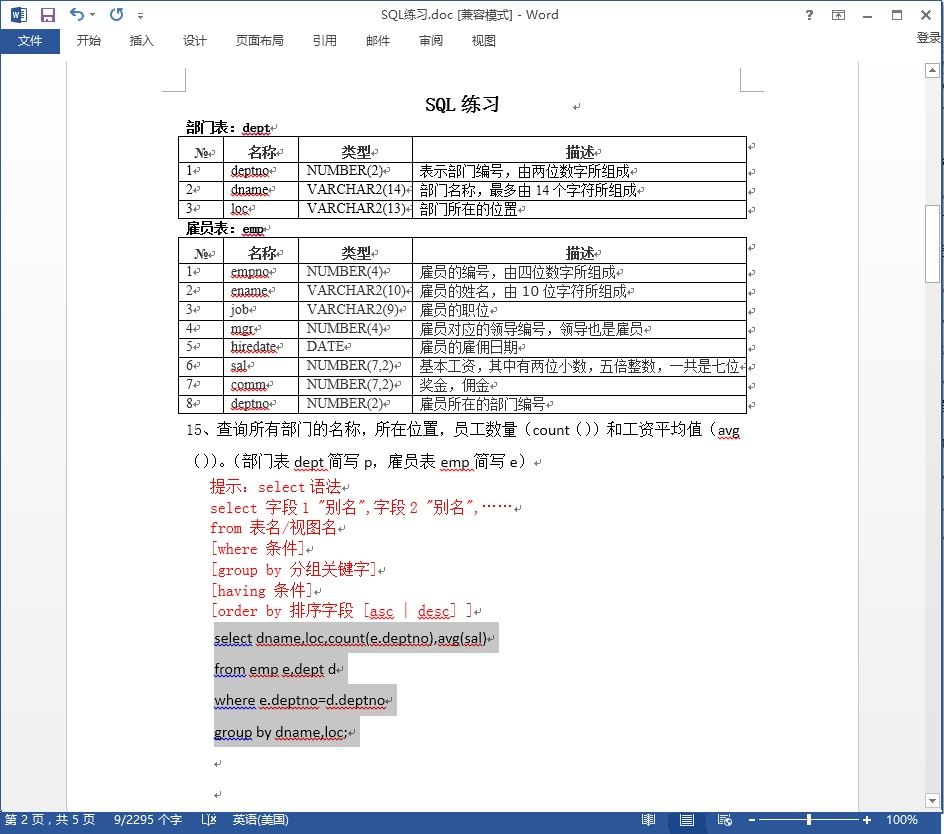Click the page count '第 2 页，共 5 页' in the status bar
Screen dimensions: 944x834
50,820
